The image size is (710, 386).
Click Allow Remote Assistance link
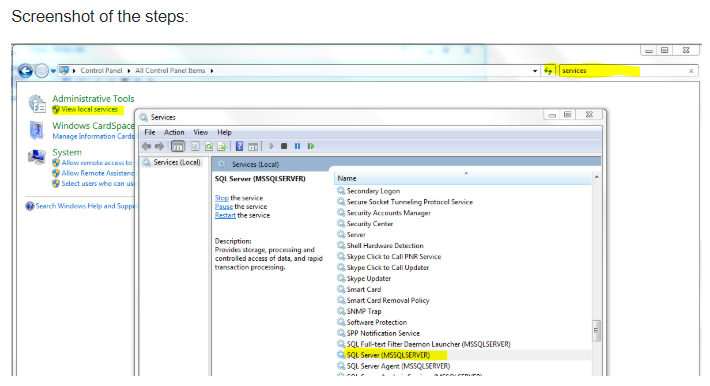(x=98, y=173)
